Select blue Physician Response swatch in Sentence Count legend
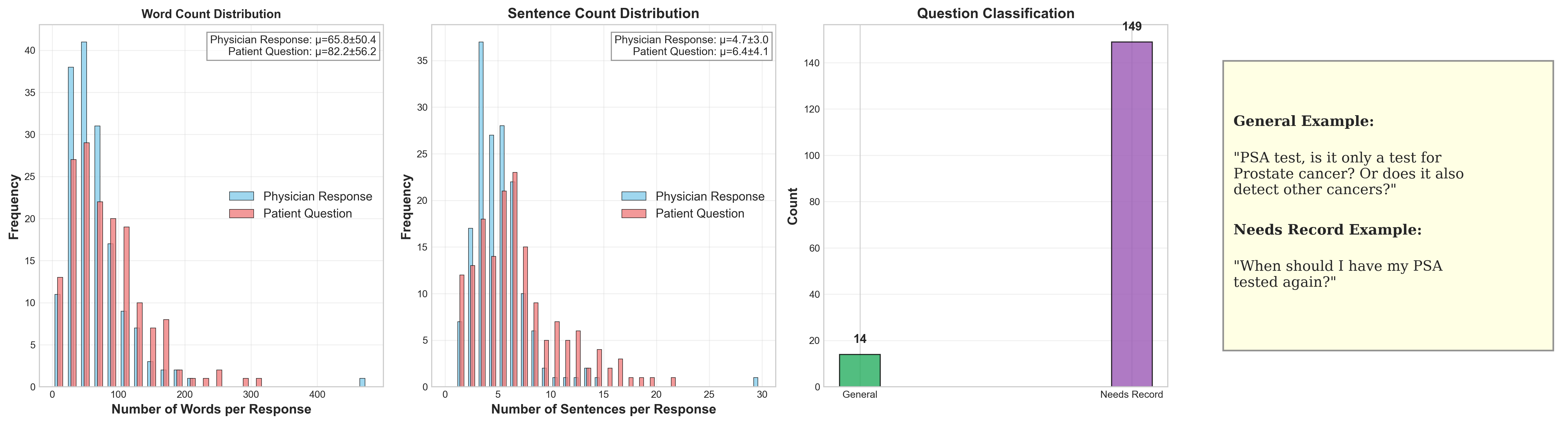Image resolution: width=1568 pixels, height=424 pixels. tap(633, 197)
